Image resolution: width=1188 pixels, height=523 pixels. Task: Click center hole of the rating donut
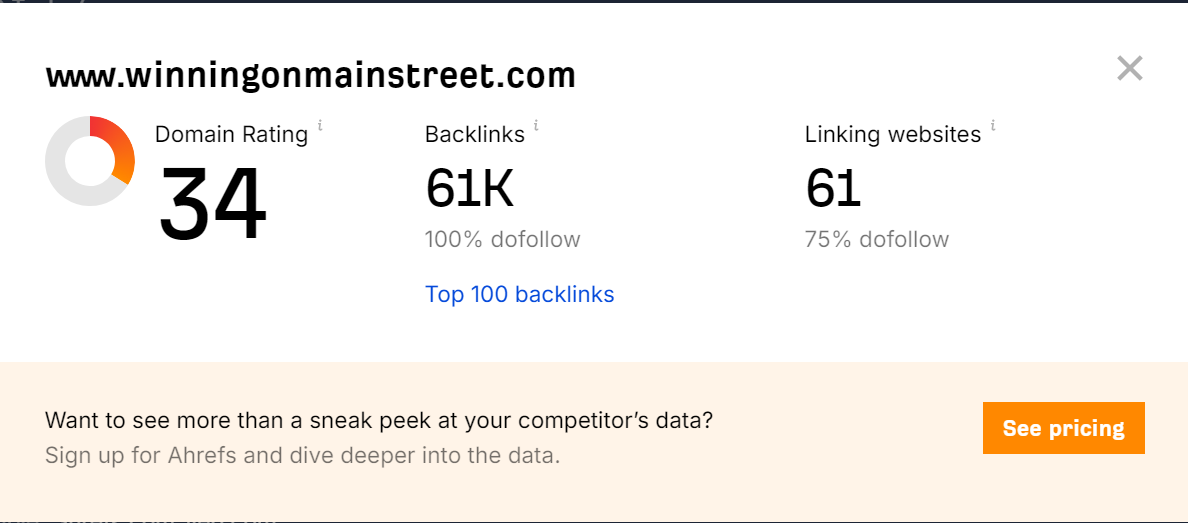90,161
